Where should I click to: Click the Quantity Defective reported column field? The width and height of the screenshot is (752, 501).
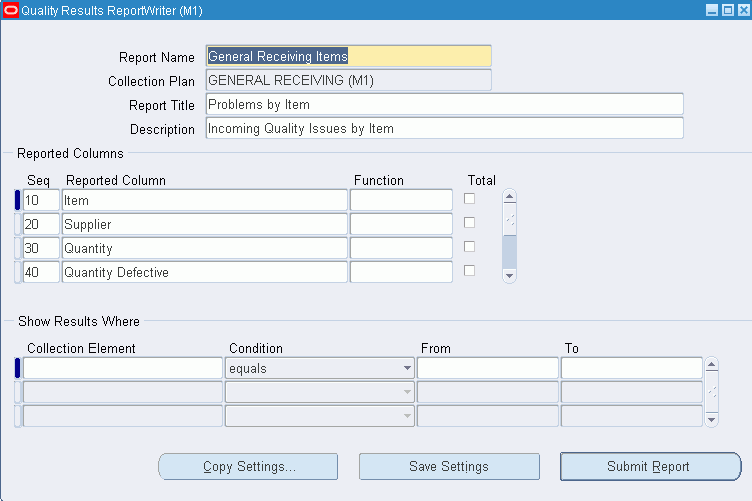pyautogui.click(x=205, y=272)
